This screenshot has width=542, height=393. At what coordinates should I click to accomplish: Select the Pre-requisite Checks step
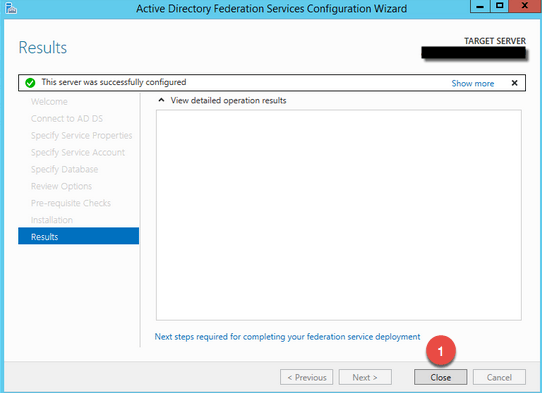(71, 203)
